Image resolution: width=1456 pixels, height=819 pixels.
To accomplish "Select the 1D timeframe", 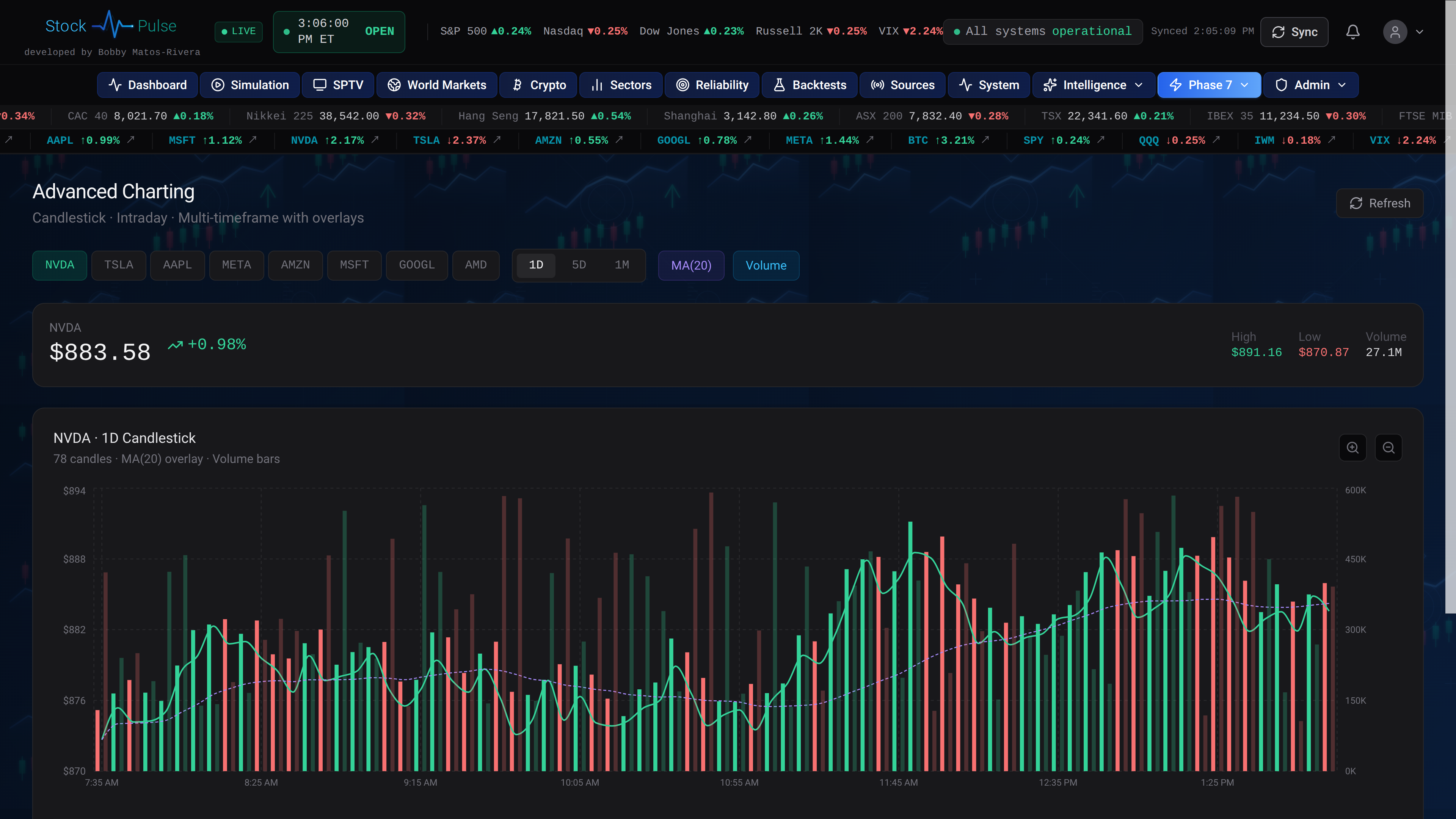I will [536, 265].
